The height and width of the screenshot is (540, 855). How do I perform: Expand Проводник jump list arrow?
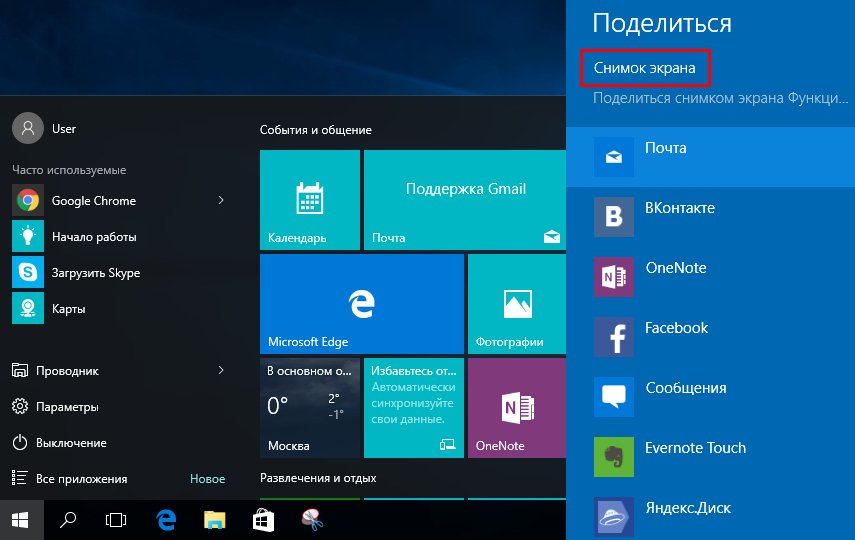click(221, 370)
